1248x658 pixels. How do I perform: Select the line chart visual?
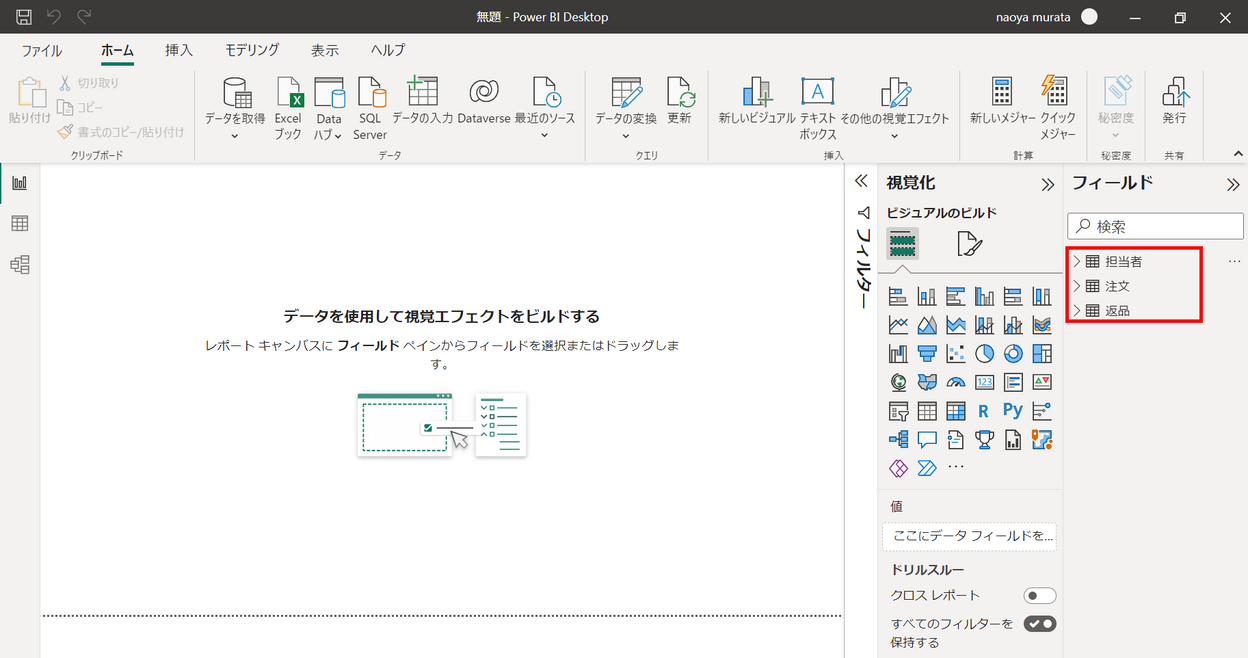click(x=898, y=325)
